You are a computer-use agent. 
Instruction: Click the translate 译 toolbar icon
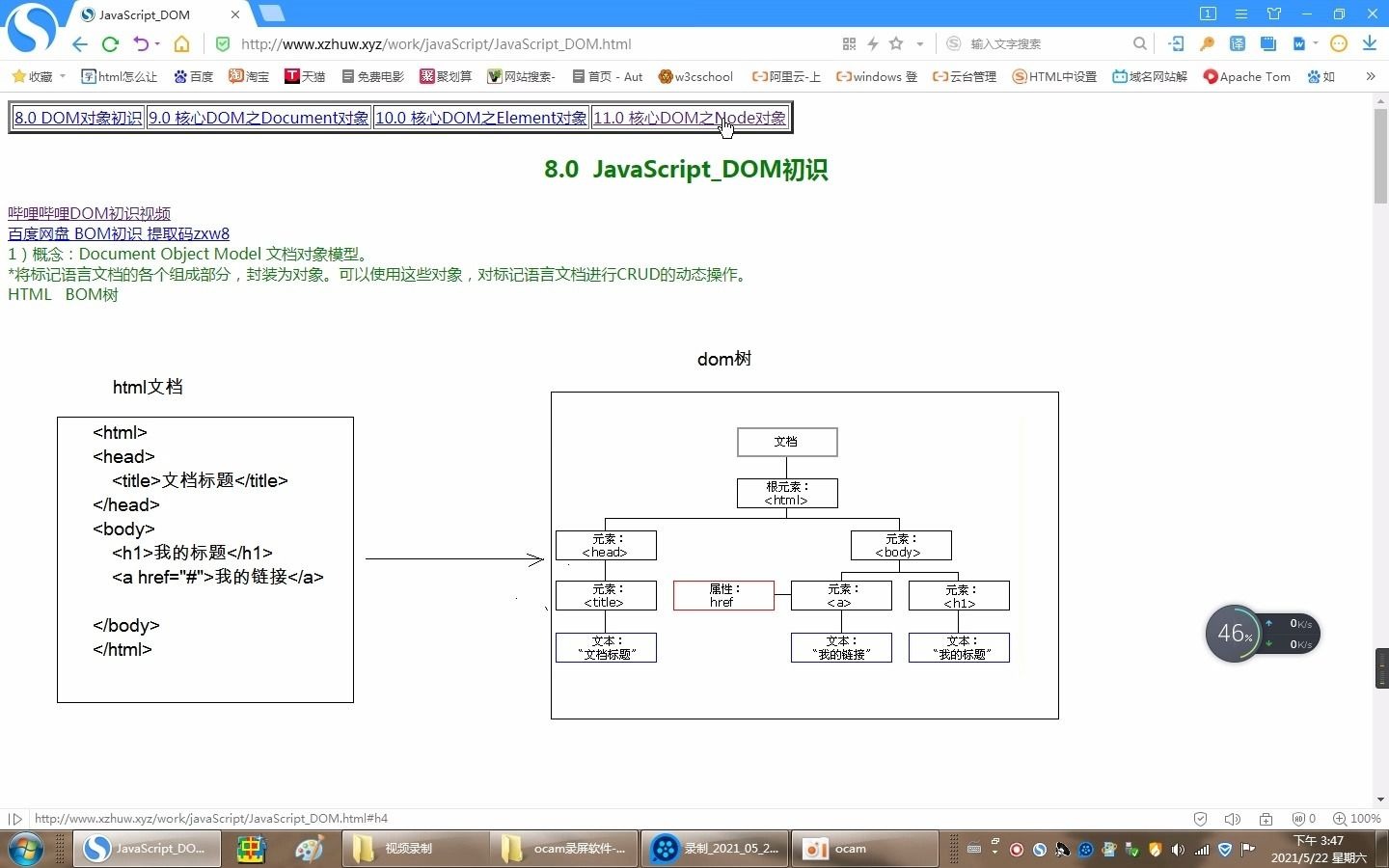pyautogui.click(x=1238, y=44)
